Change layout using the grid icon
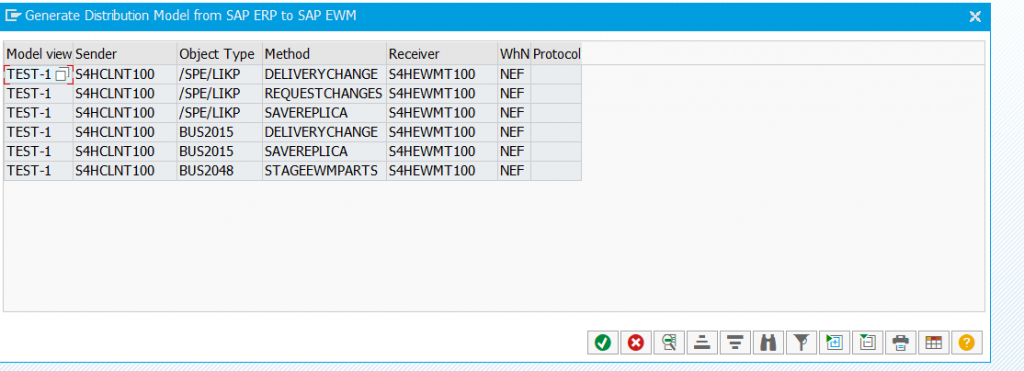The width and height of the screenshot is (1024, 371). (x=934, y=342)
